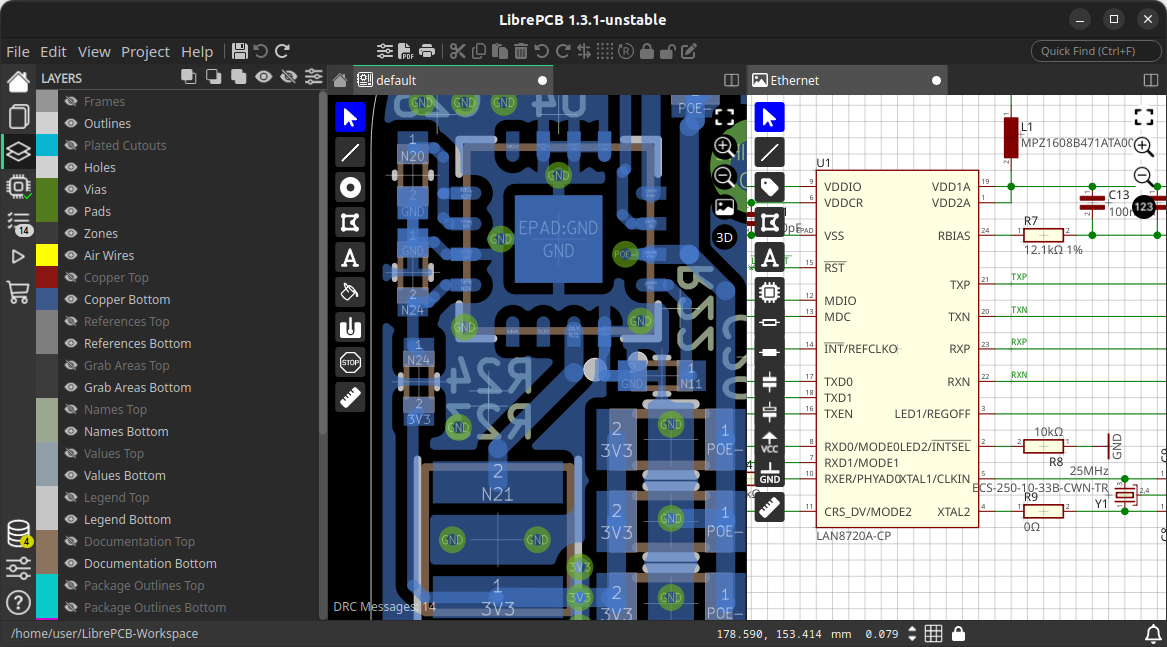Open the View menu
Viewport: 1167px width, 647px height.
(94, 51)
